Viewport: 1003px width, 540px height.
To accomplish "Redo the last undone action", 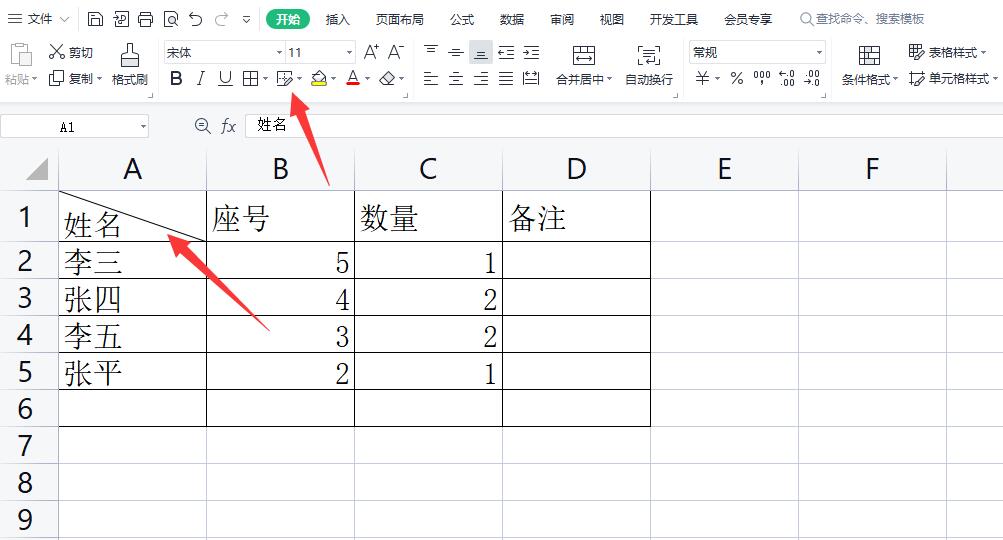I will coord(221,19).
